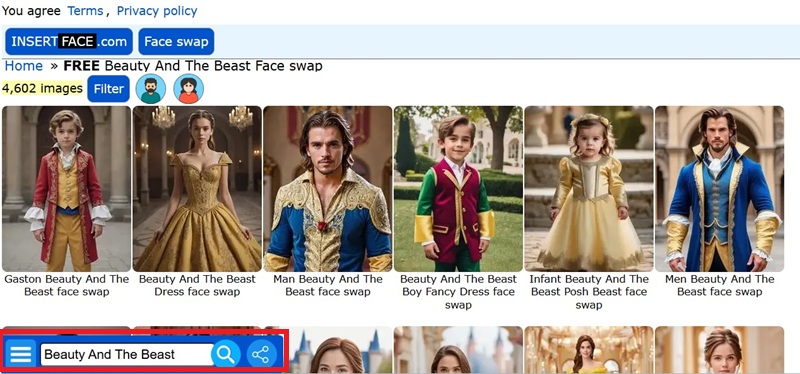Viewport: 800px width, 374px height.
Task: Click the '4,602 images' count text
Action: (42, 89)
